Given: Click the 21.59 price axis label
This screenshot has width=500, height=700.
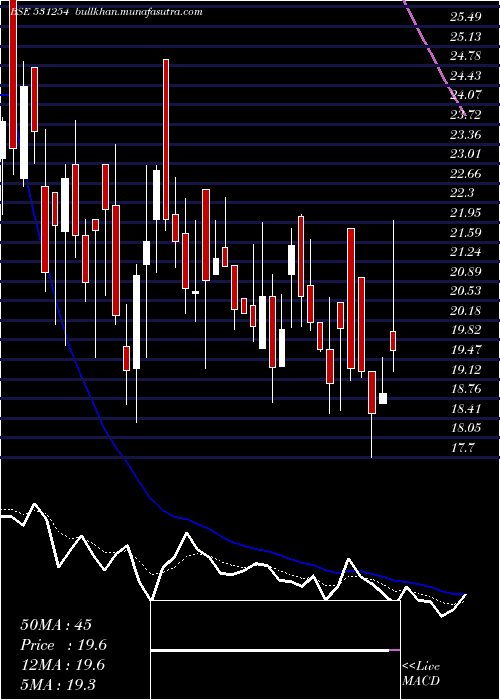Looking at the screenshot, I should [x=466, y=233].
